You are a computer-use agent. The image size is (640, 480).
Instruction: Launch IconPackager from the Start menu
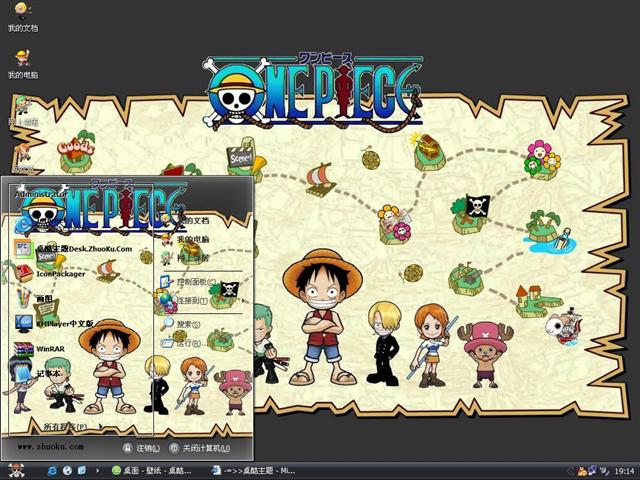point(50,274)
